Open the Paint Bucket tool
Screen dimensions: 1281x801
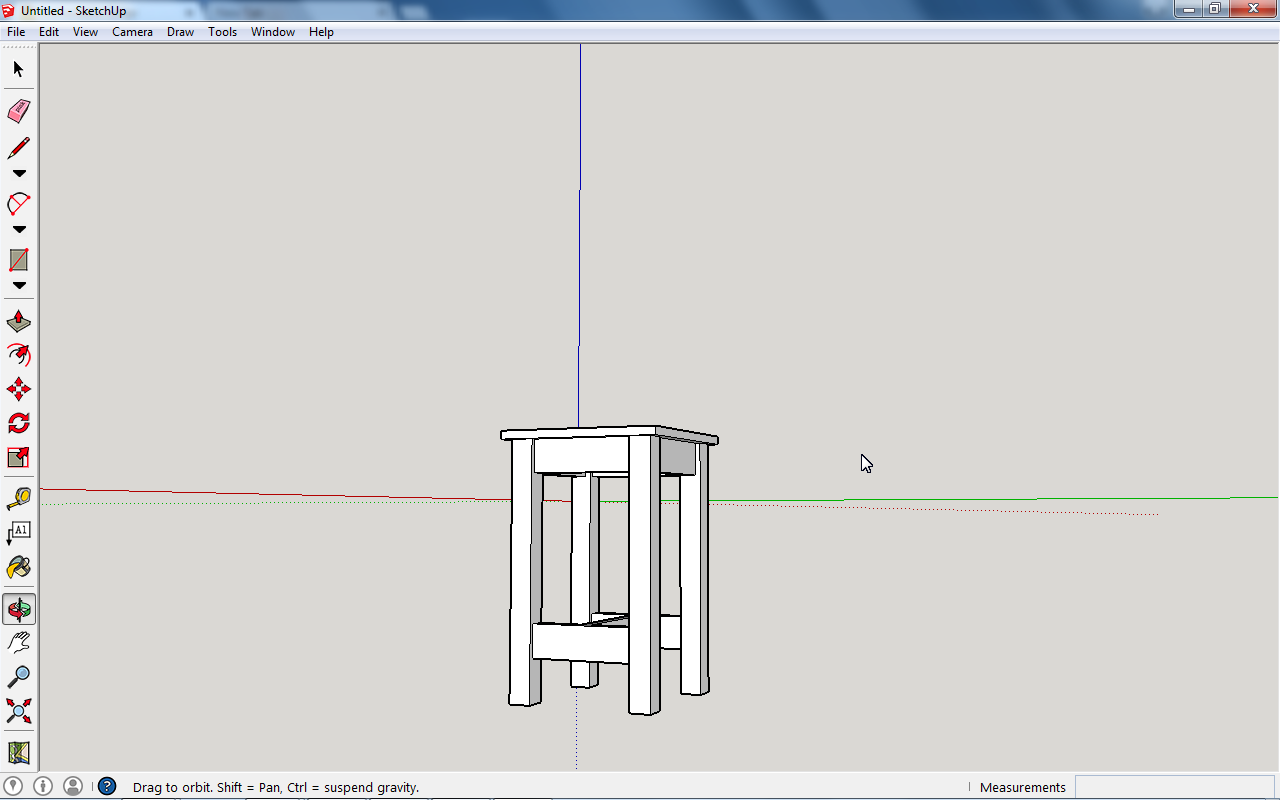tap(18, 566)
